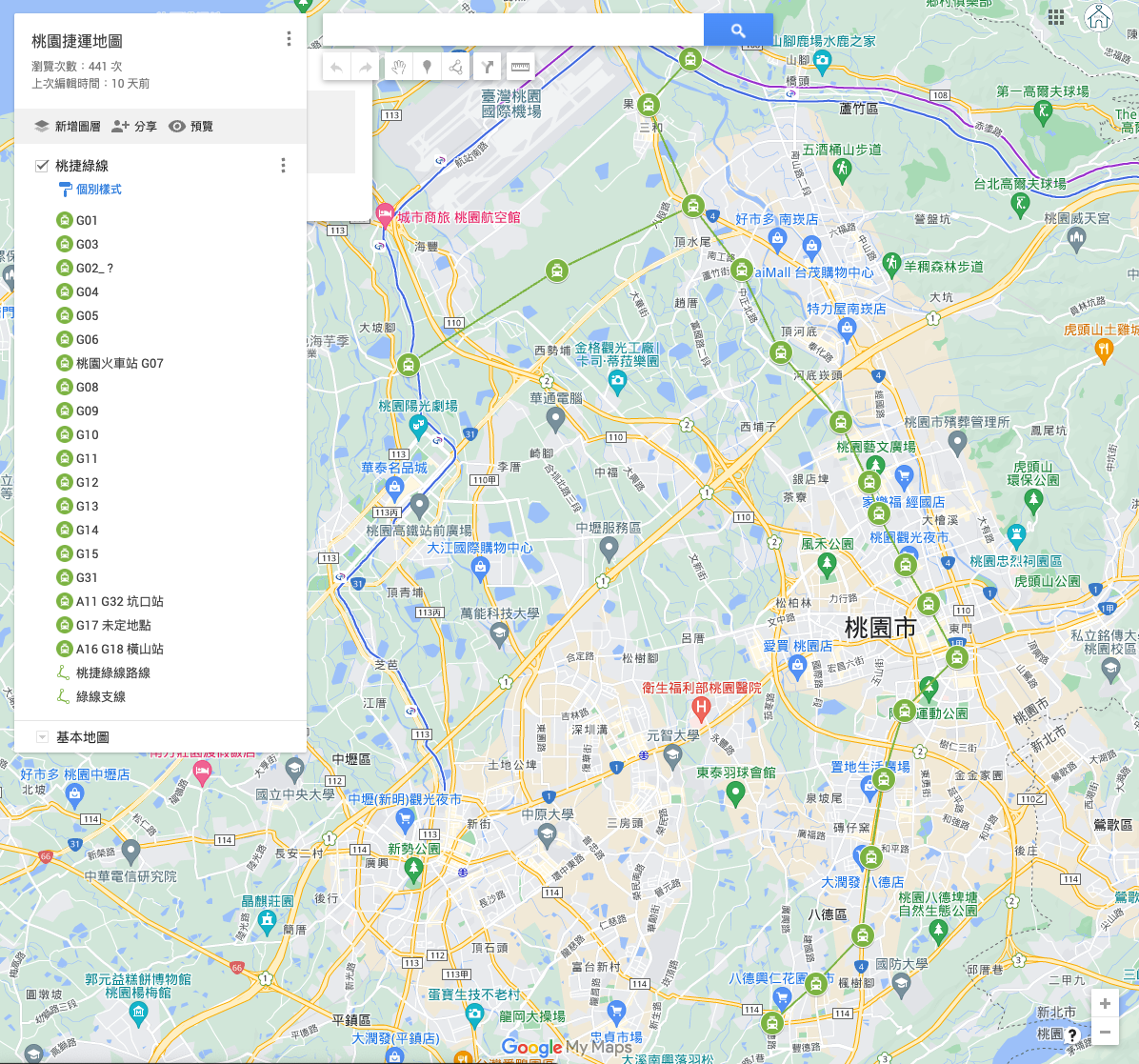
Task: Click the blue search magnifier button
Action: tap(738, 30)
